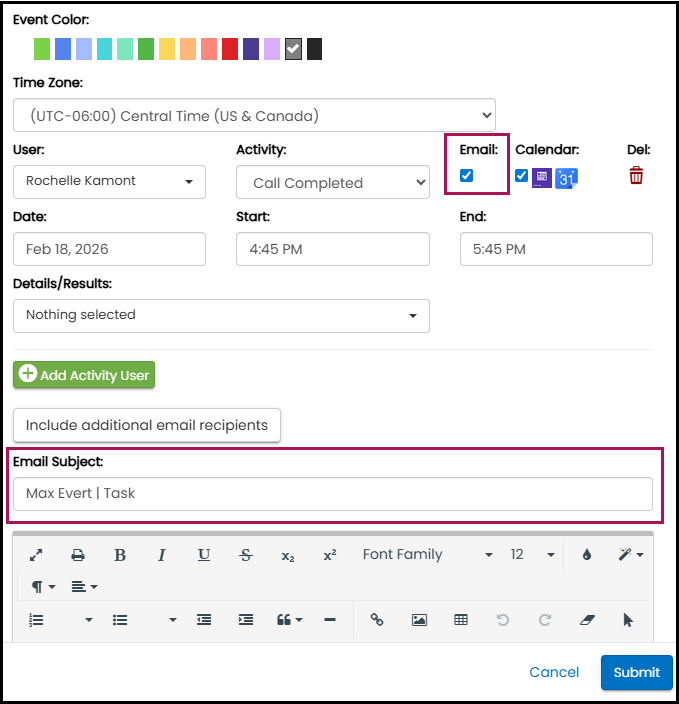Insert an unordered bullet list
The width and height of the screenshot is (679, 704).
(x=120, y=620)
